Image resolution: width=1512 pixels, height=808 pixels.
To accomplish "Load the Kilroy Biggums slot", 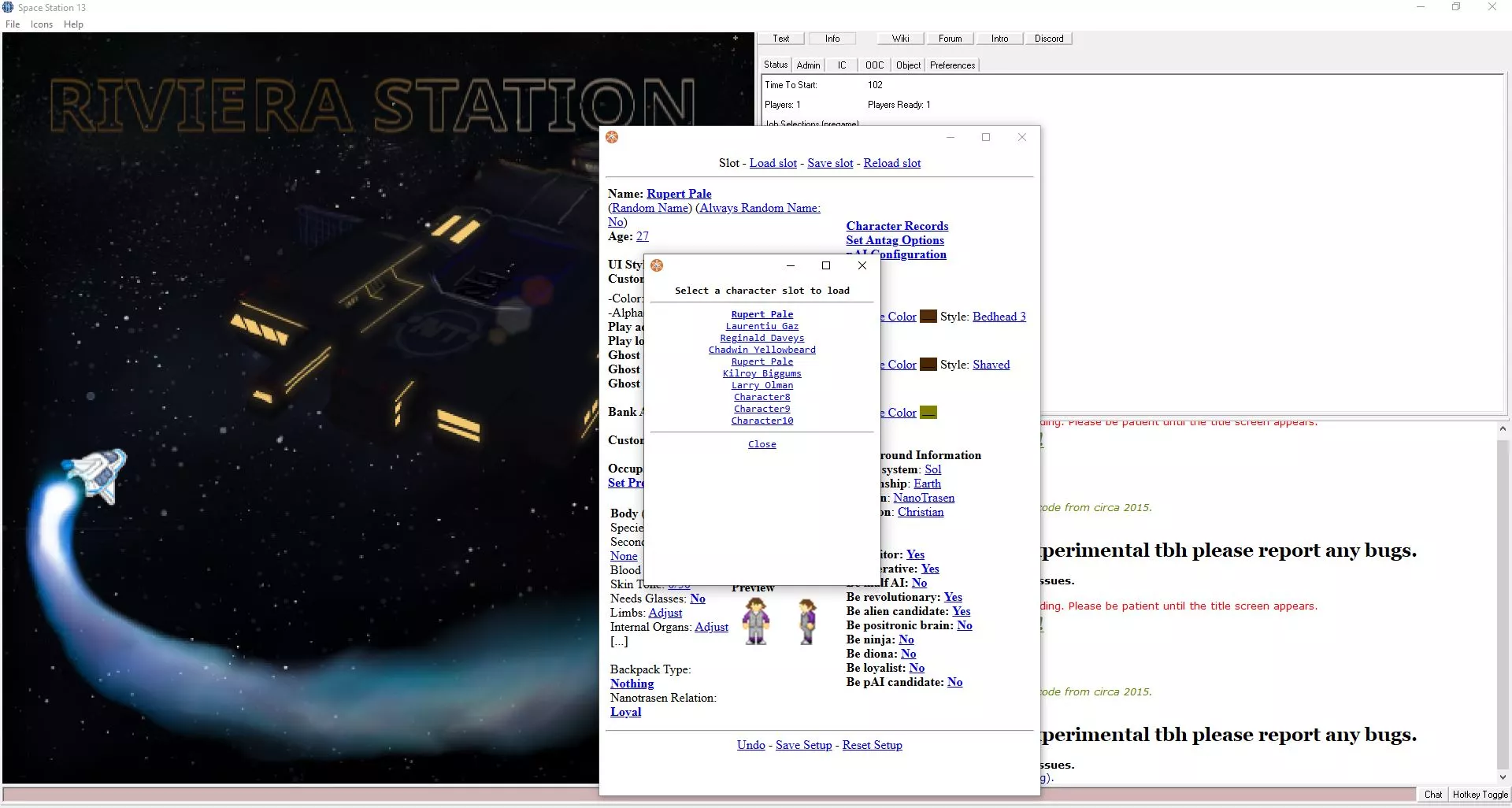I will (762, 373).
